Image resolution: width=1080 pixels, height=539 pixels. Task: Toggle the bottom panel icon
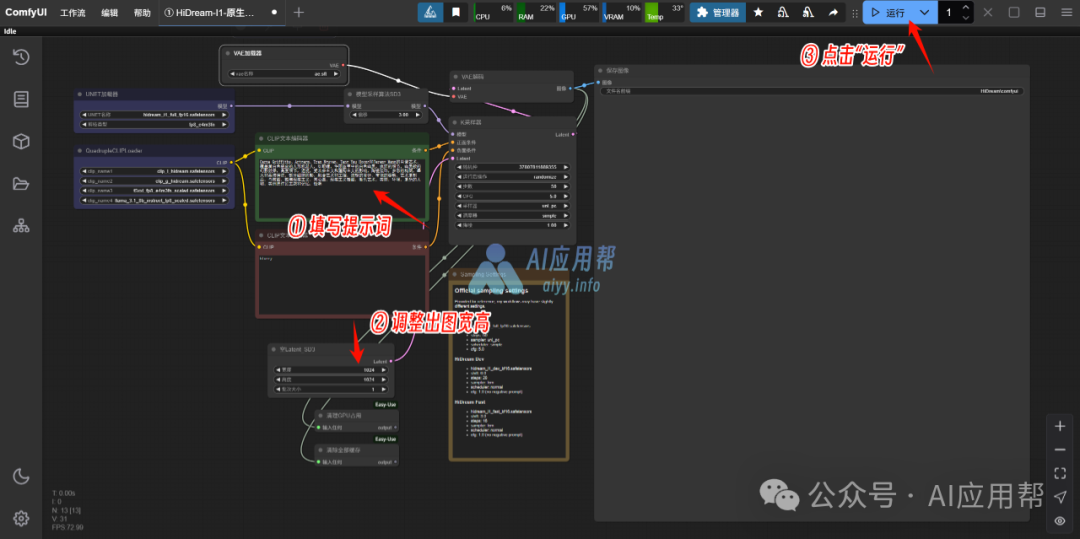(1040, 12)
